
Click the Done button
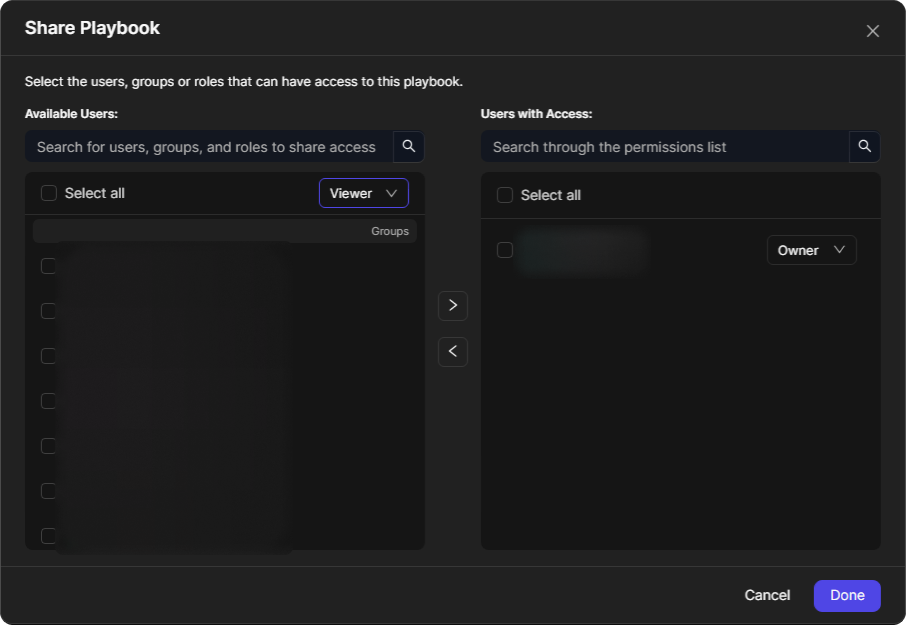pos(847,596)
